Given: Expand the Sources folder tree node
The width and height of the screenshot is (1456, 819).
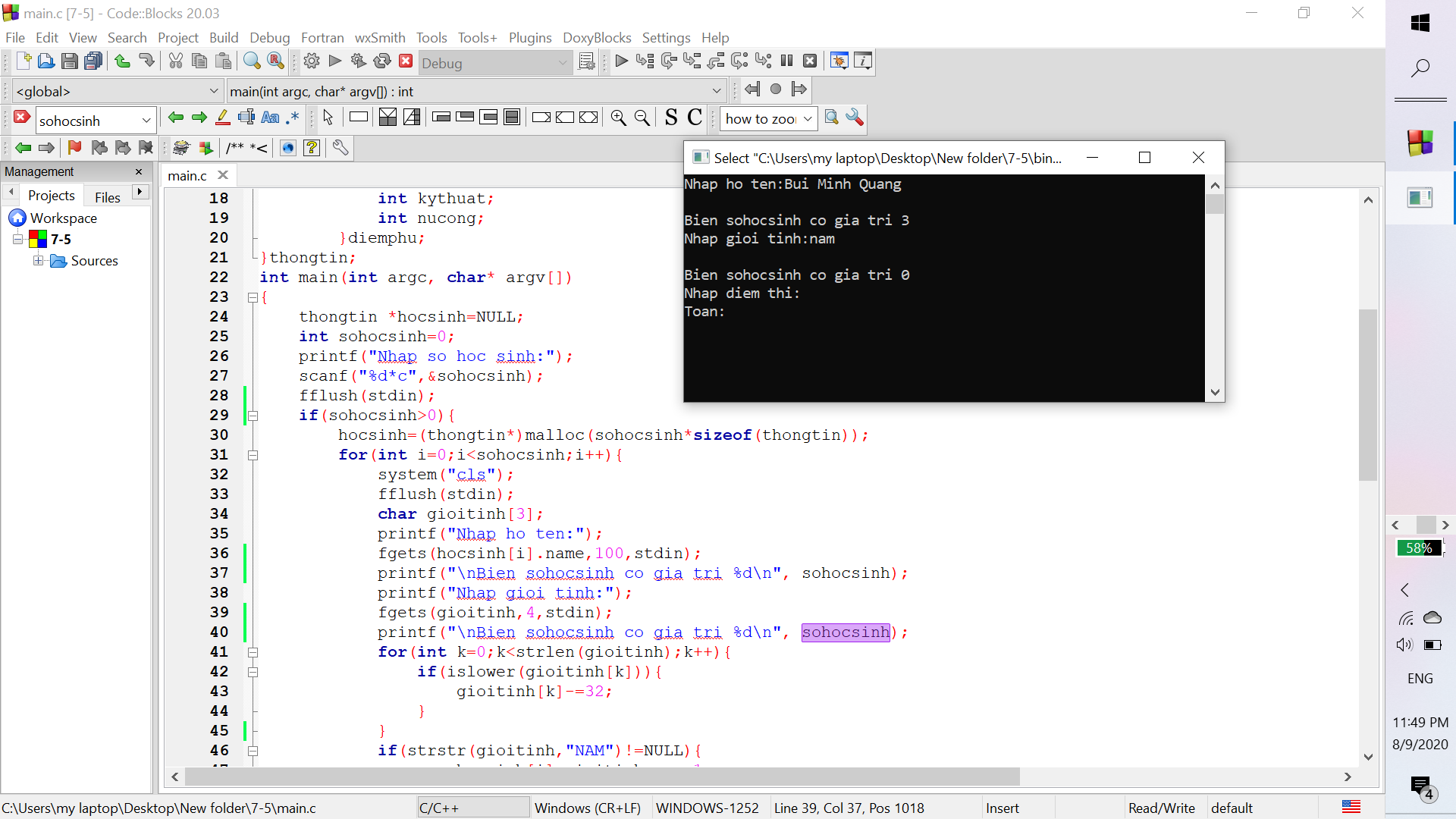Looking at the screenshot, I should (38, 261).
